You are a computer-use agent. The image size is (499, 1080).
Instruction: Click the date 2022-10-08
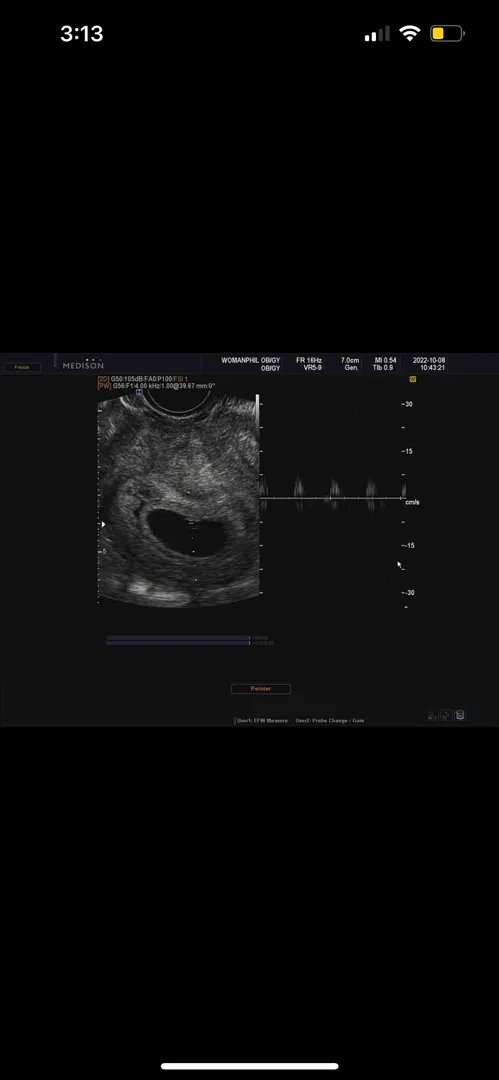(429, 360)
